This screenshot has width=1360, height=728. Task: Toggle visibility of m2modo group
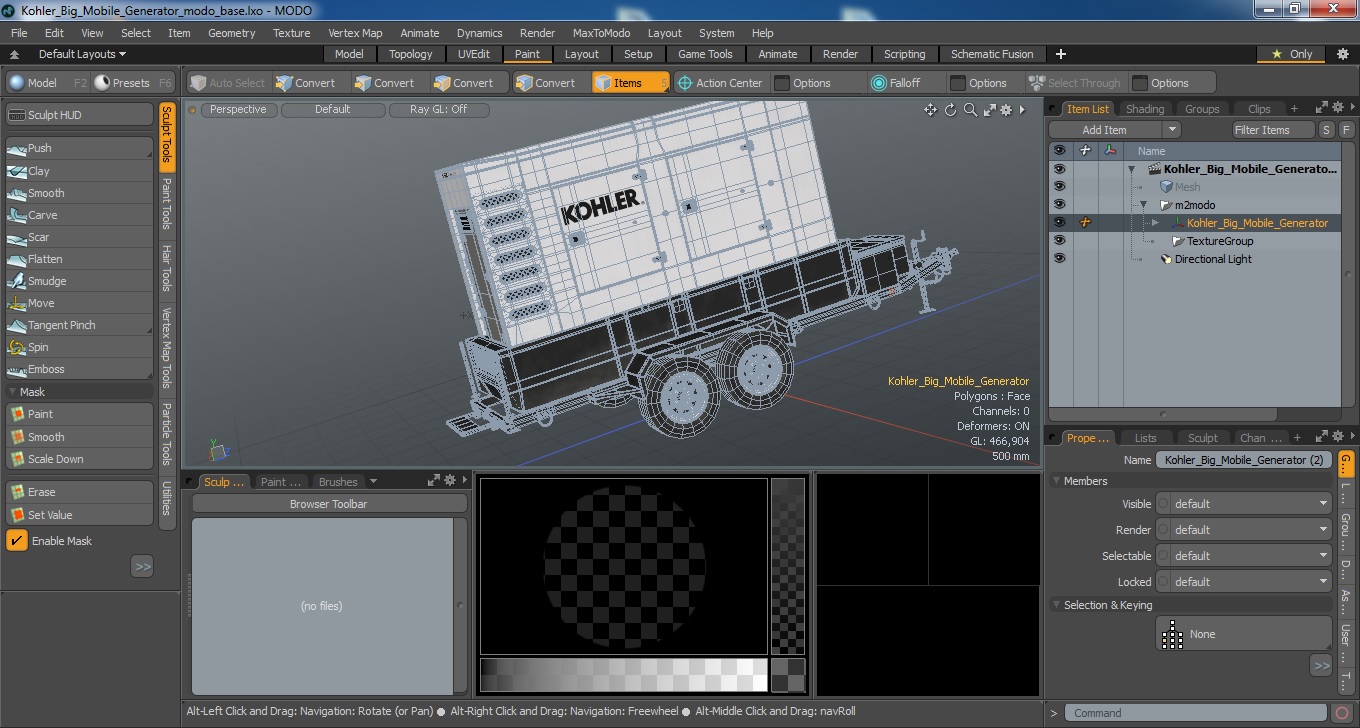point(1059,205)
